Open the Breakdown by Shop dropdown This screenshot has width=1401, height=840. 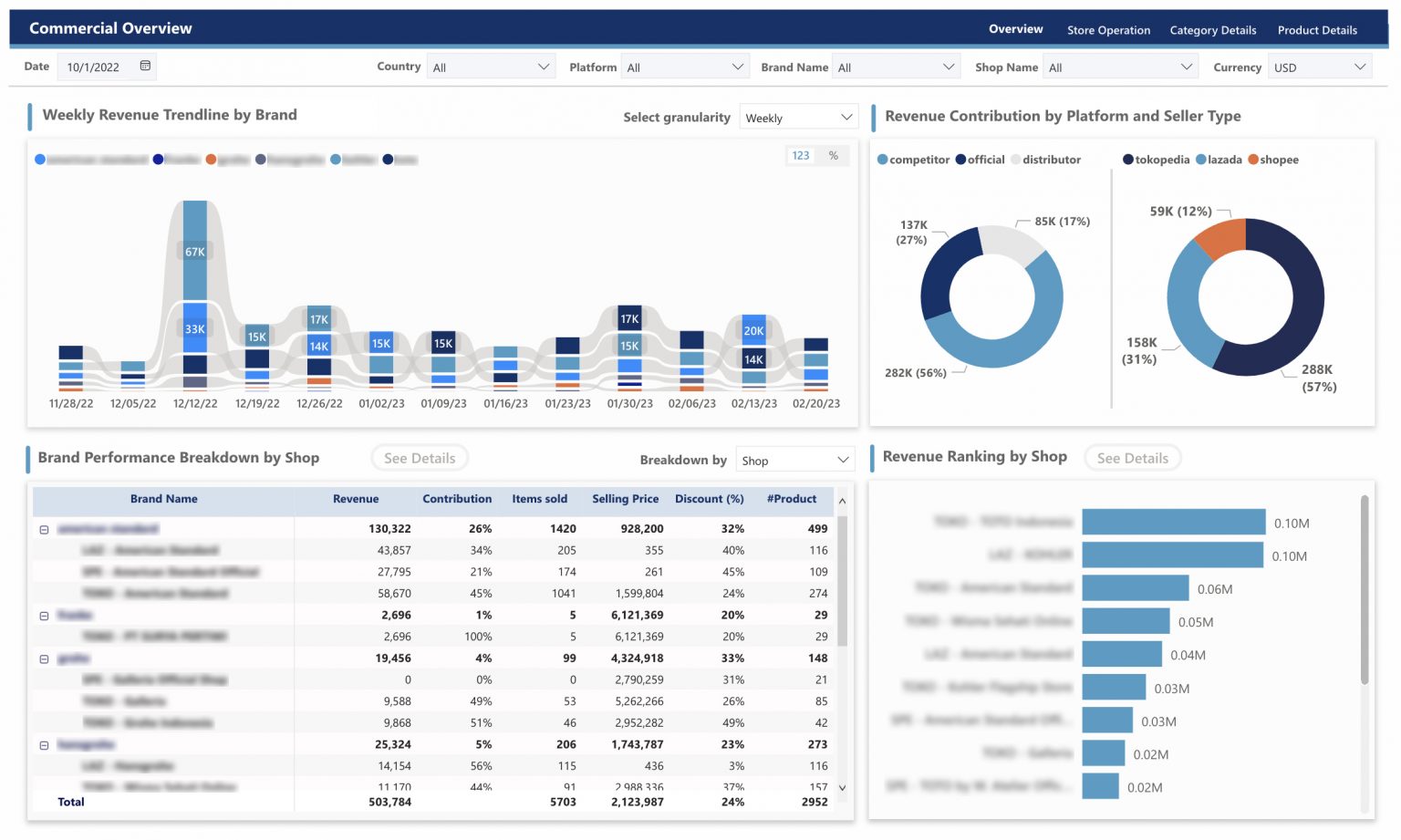click(x=794, y=460)
